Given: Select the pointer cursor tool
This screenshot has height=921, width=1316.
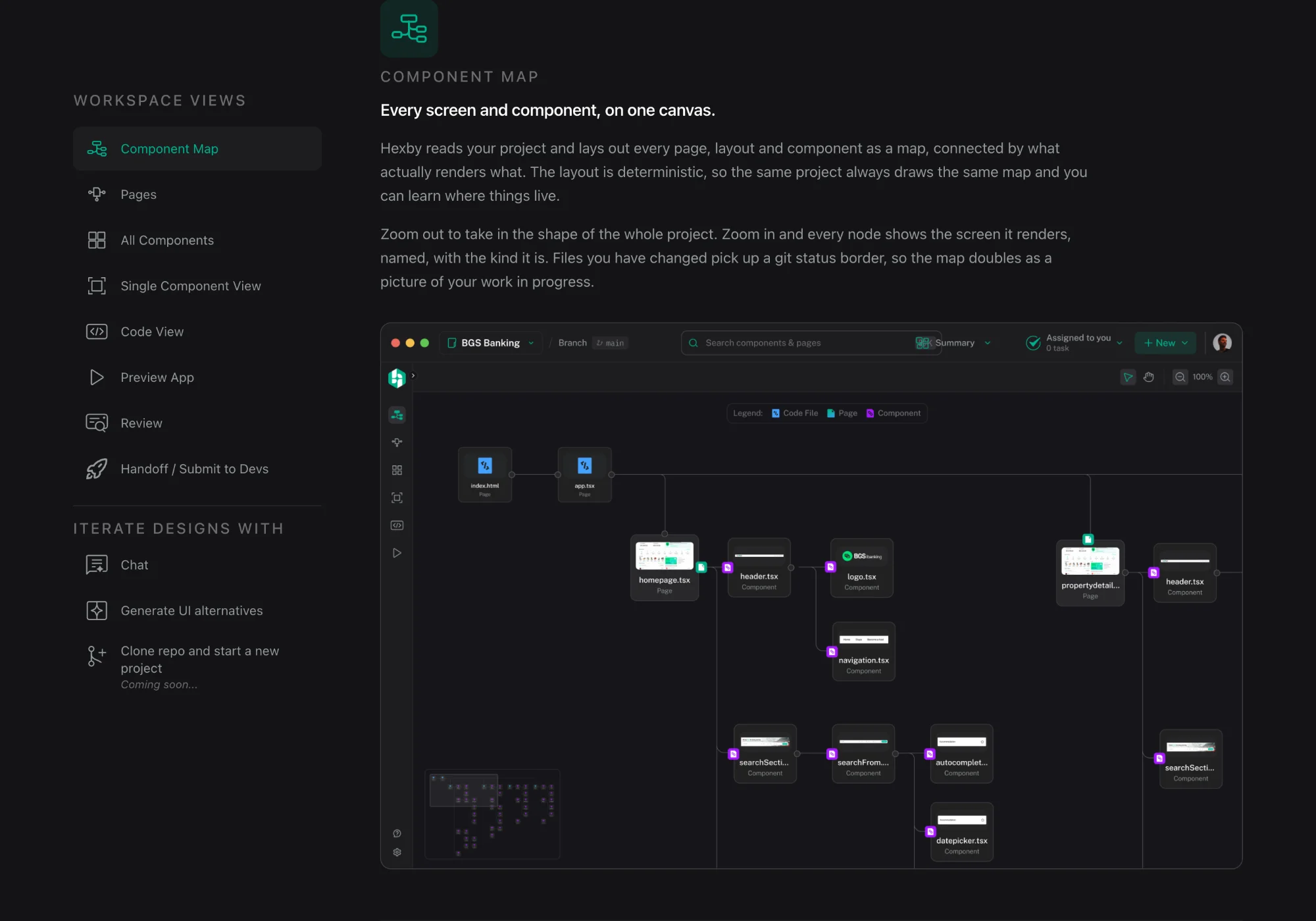Looking at the screenshot, I should click(1128, 377).
